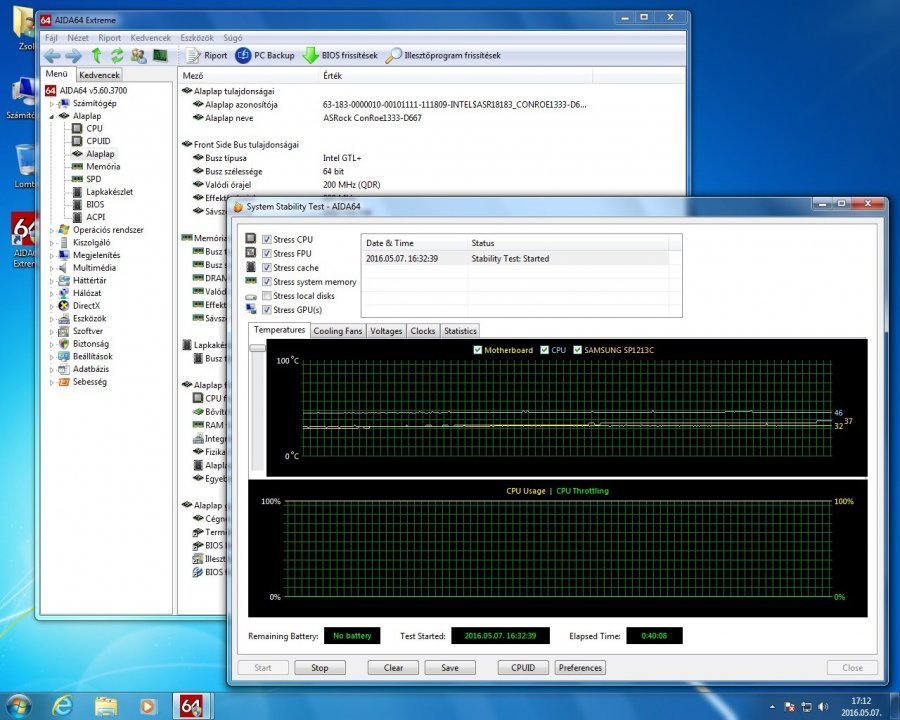Expand the Operációs rendszer node
The image size is (900, 720).
pyautogui.click(x=52, y=230)
